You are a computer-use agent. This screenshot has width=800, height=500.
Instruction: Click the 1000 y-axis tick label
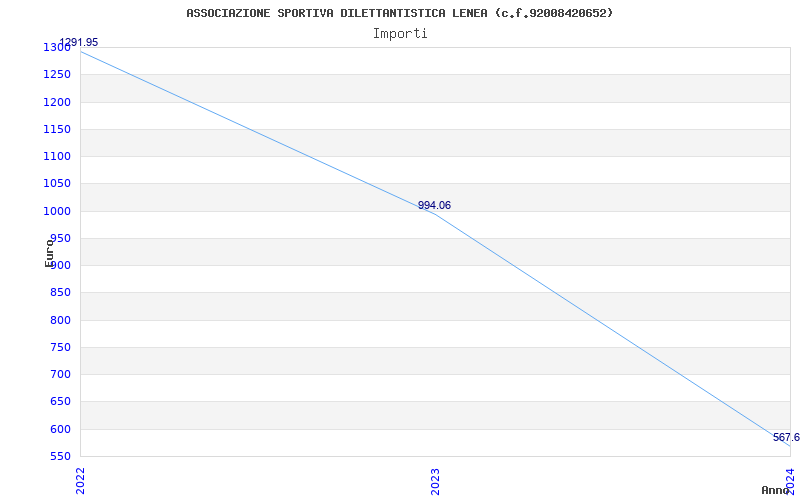(x=57, y=211)
